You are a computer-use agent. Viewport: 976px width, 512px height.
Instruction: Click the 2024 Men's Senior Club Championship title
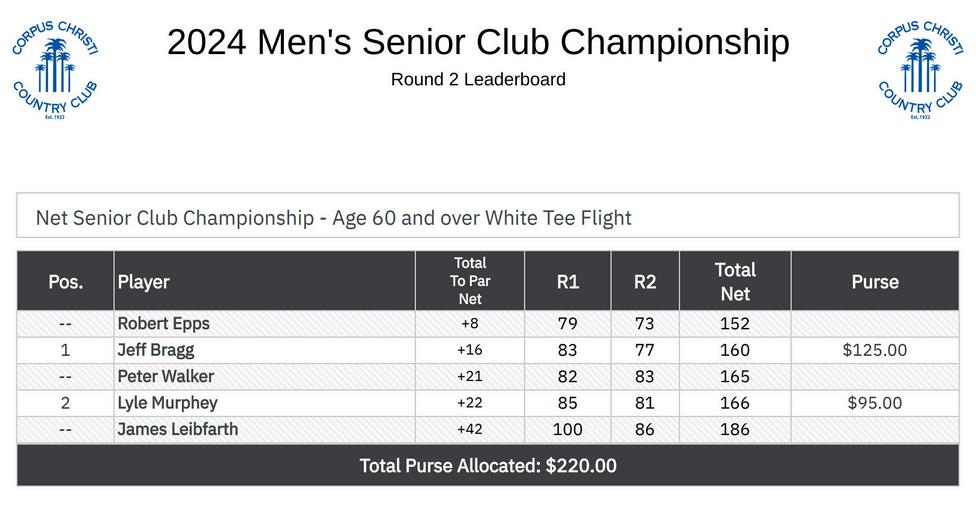coord(478,42)
